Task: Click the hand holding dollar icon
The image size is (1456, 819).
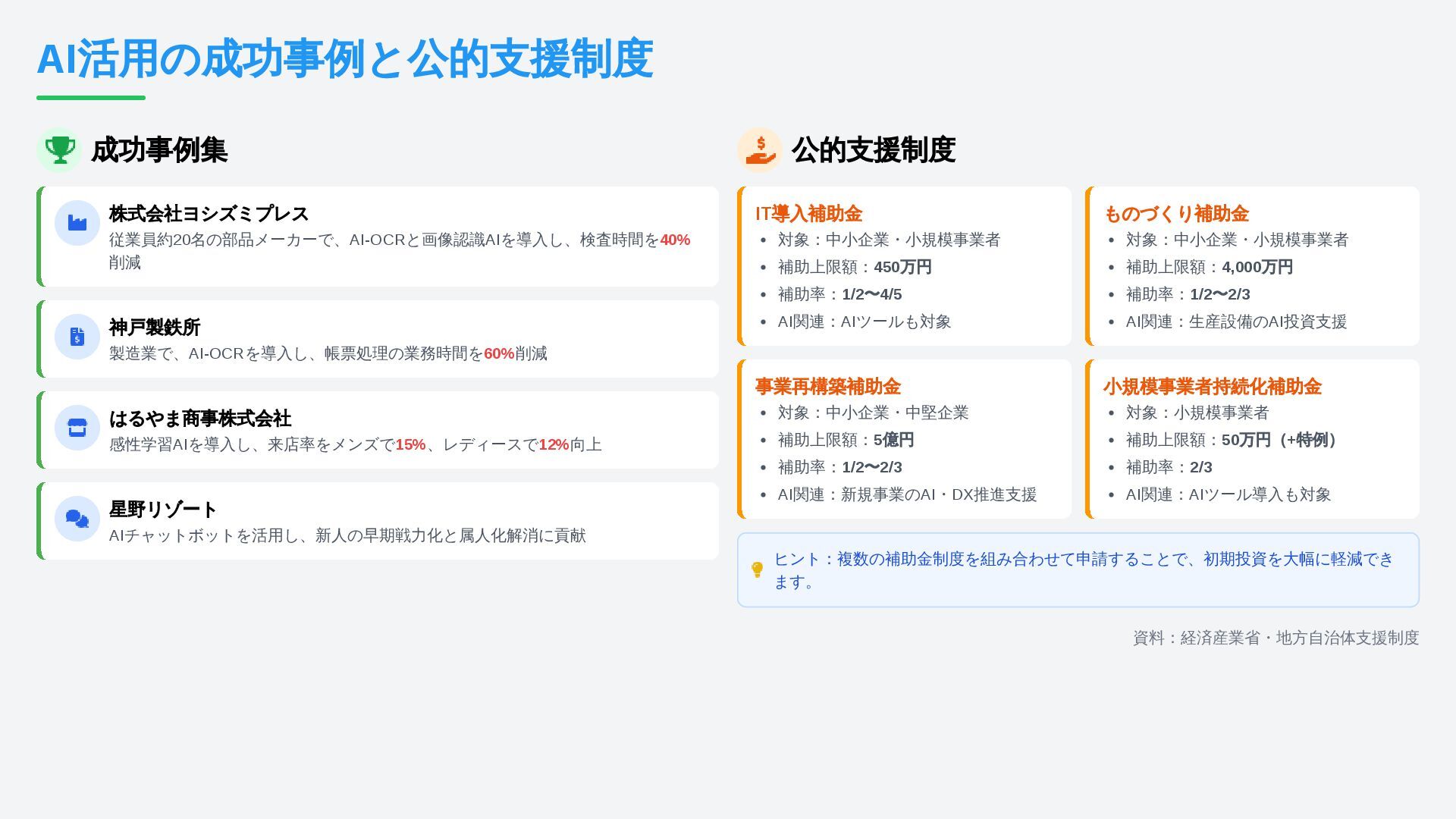Action: coord(760,149)
